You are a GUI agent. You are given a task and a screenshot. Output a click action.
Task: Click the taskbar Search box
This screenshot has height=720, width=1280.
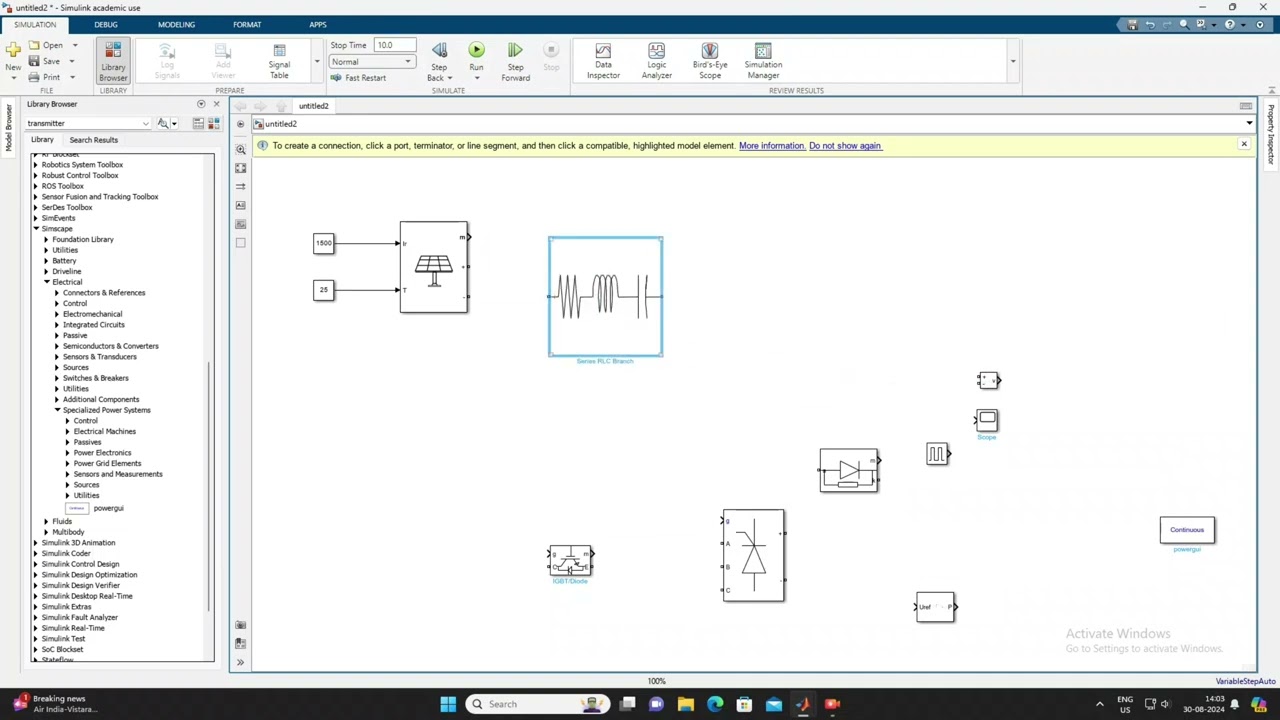[x=538, y=704]
